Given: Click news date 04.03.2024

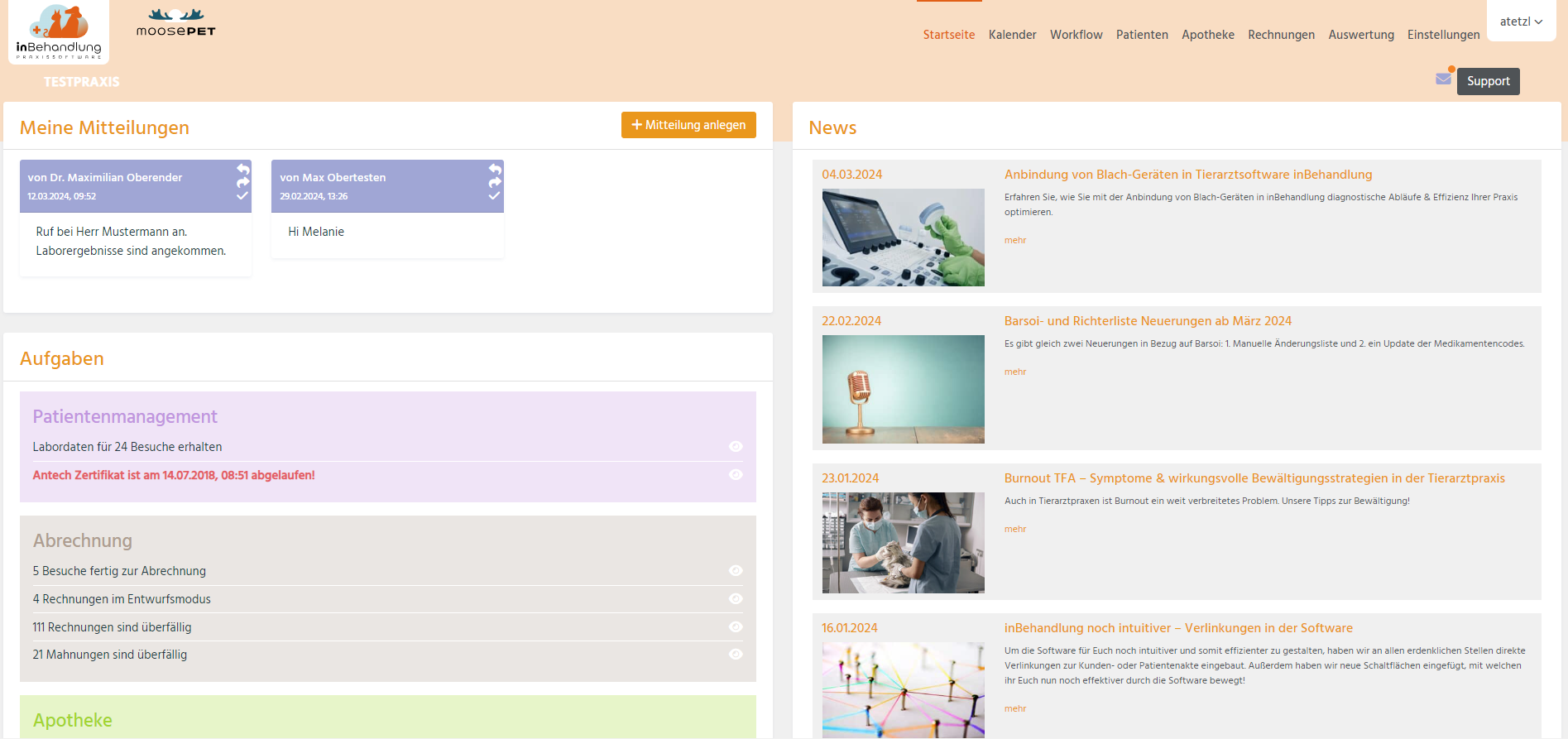Looking at the screenshot, I should (x=851, y=175).
